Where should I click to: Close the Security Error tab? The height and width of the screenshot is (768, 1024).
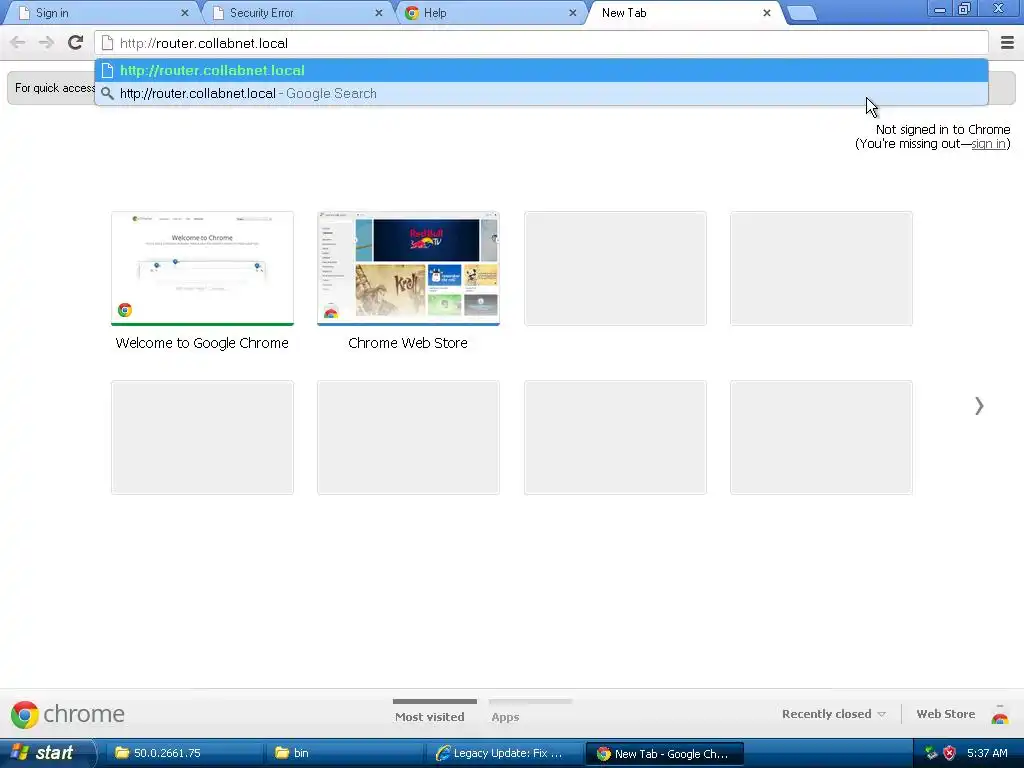point(379,13)
